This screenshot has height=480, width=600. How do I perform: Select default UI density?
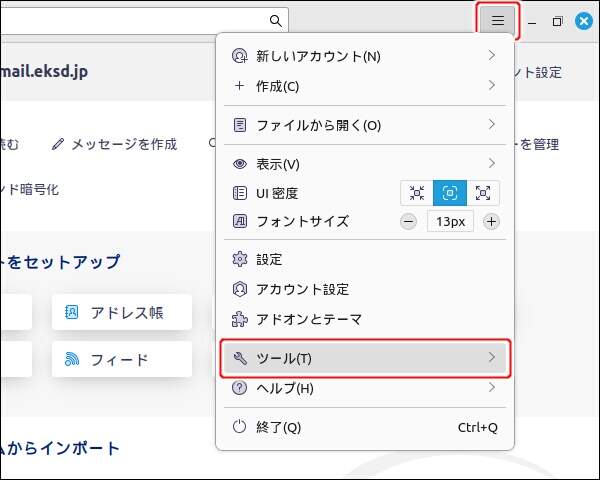[x=450, y=193]
